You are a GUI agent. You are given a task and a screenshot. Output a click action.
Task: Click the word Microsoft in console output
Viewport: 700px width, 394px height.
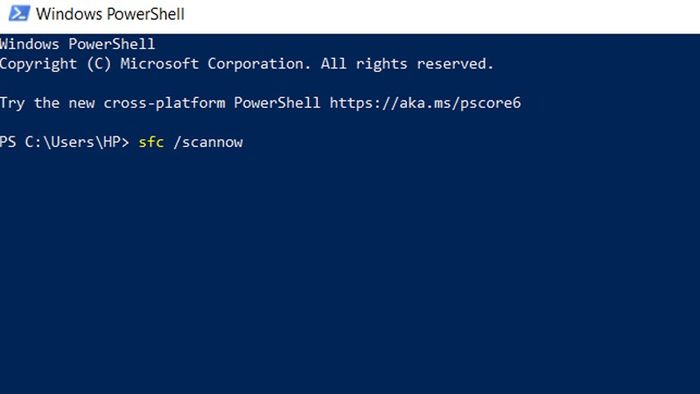(159, 64)
